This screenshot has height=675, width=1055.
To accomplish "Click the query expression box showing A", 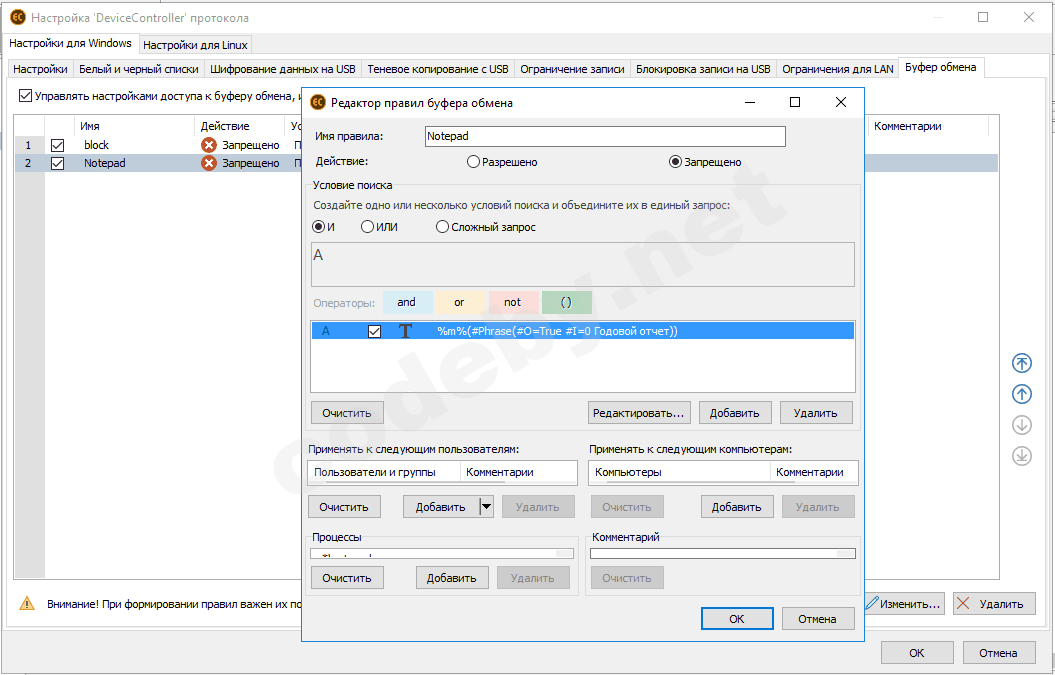I will click(x=583, y=264).
